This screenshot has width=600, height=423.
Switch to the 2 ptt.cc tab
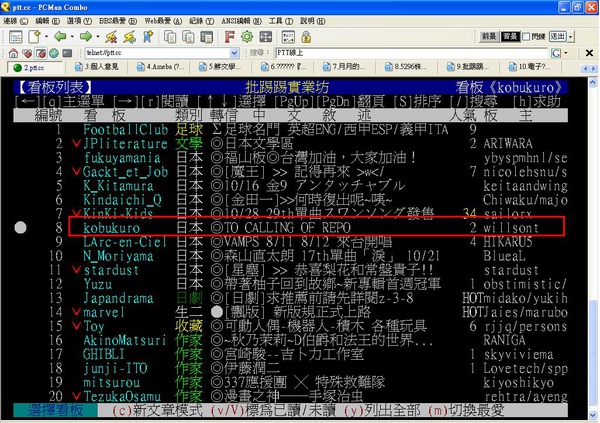click(34, 68)
